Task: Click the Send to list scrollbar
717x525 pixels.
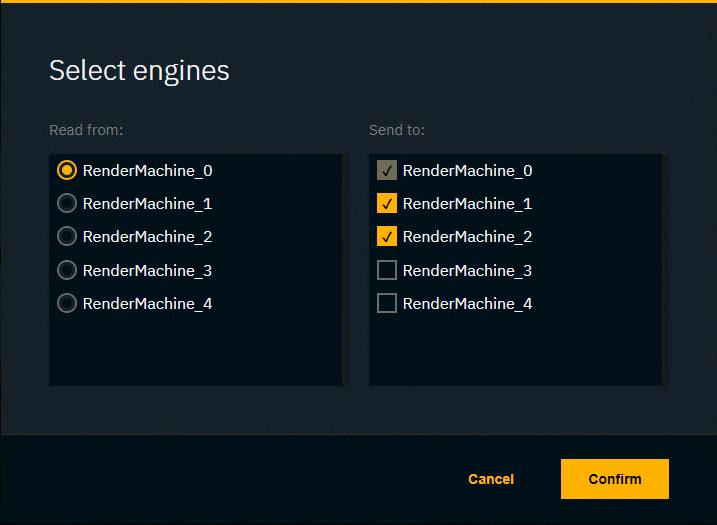Action: pos(665,270)
